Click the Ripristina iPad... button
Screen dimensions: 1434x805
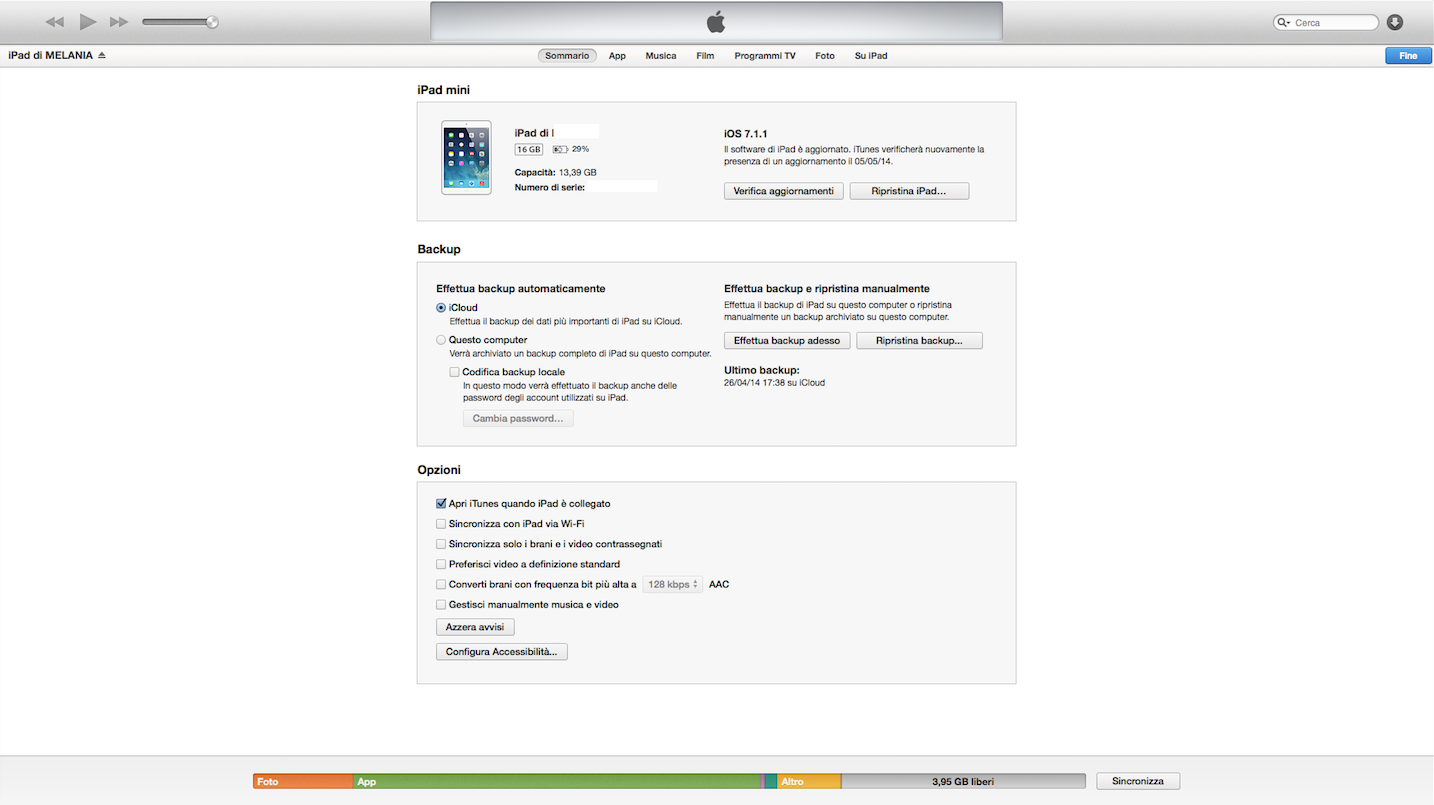click(909, 191)
